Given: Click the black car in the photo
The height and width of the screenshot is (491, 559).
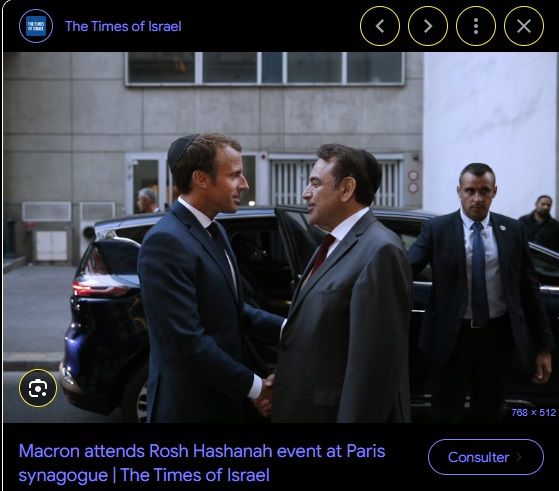Looking at the screenshot, I should tap(107, 314).
